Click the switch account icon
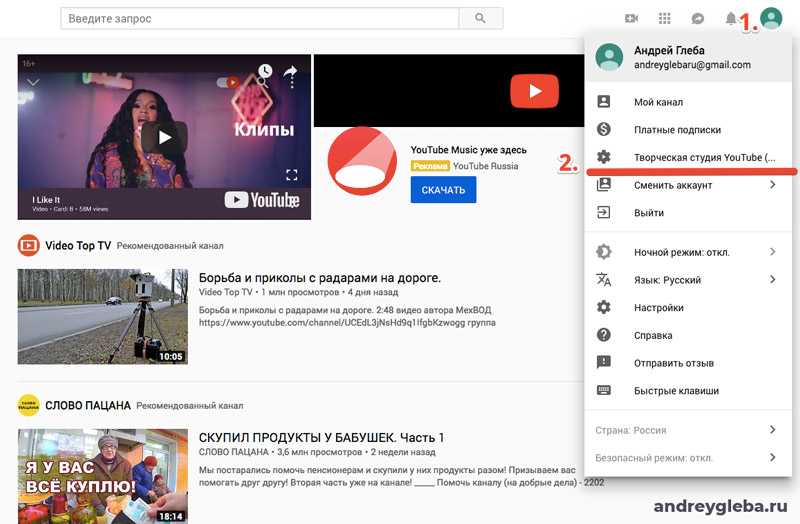 (x=604, y=185)
